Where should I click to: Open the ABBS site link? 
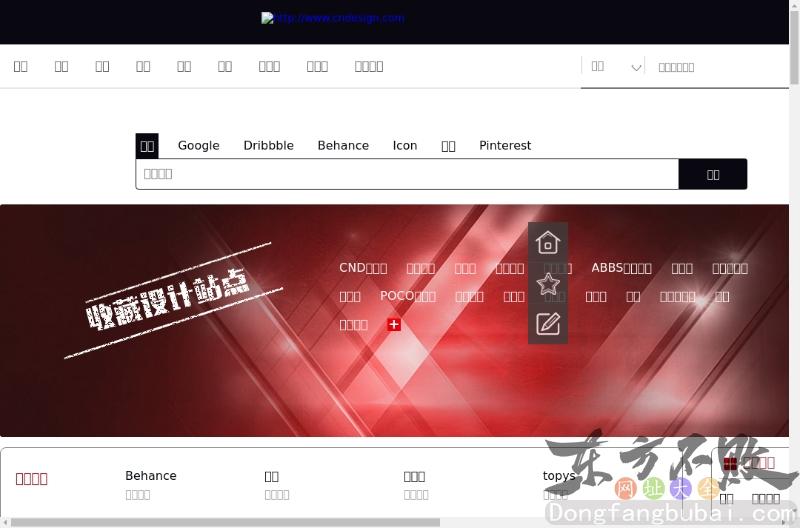point(621,268)
